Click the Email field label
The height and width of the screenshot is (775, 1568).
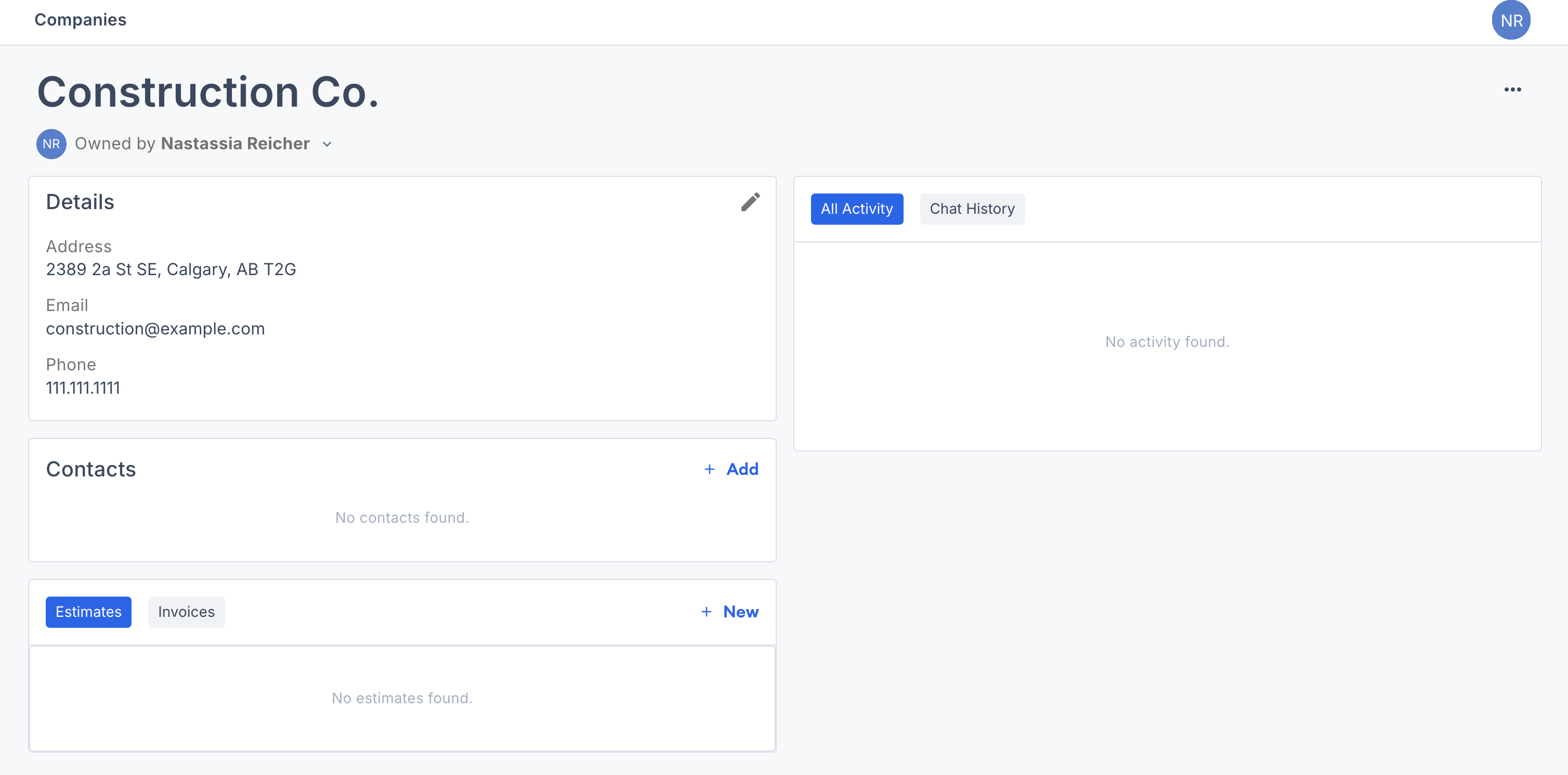tap(67, 306)
